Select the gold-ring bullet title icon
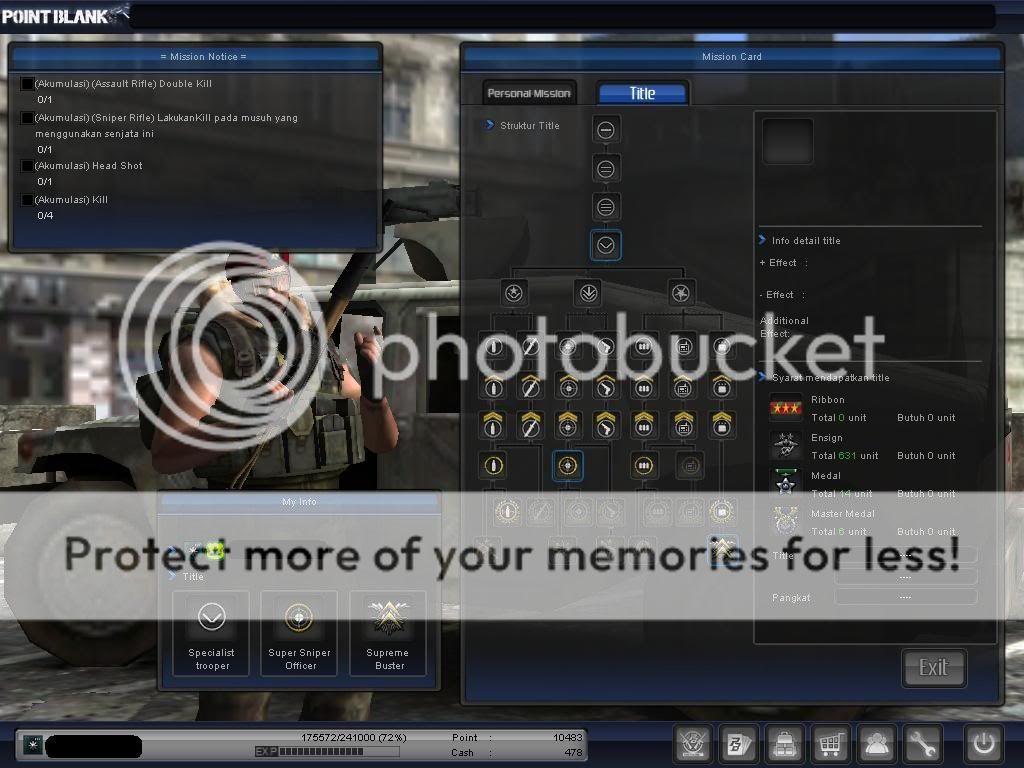This screenshot has width=1024, height=768. pos(493,466)
